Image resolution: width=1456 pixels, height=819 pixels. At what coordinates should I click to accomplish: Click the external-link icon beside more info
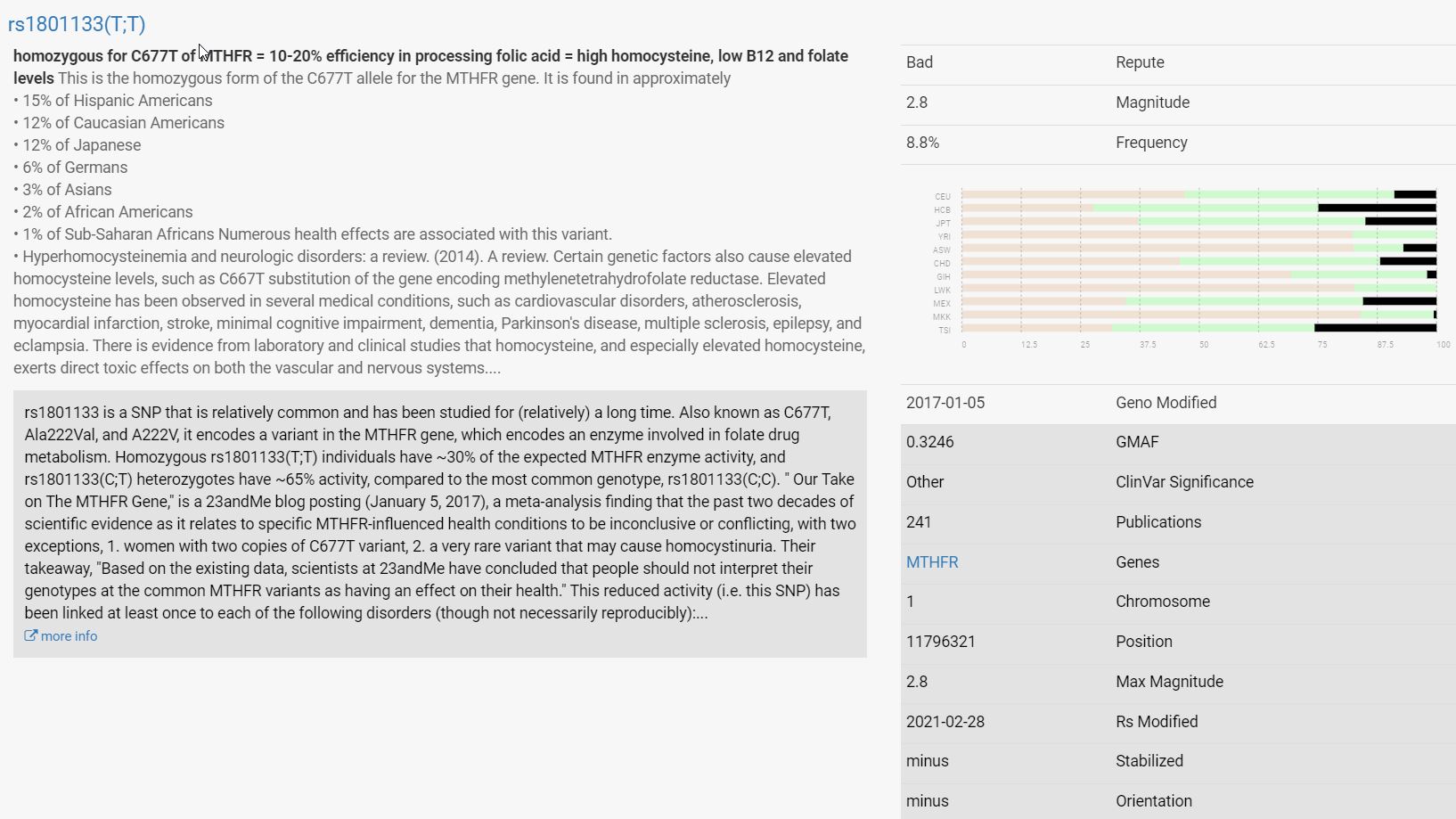[x=30, y=635]
